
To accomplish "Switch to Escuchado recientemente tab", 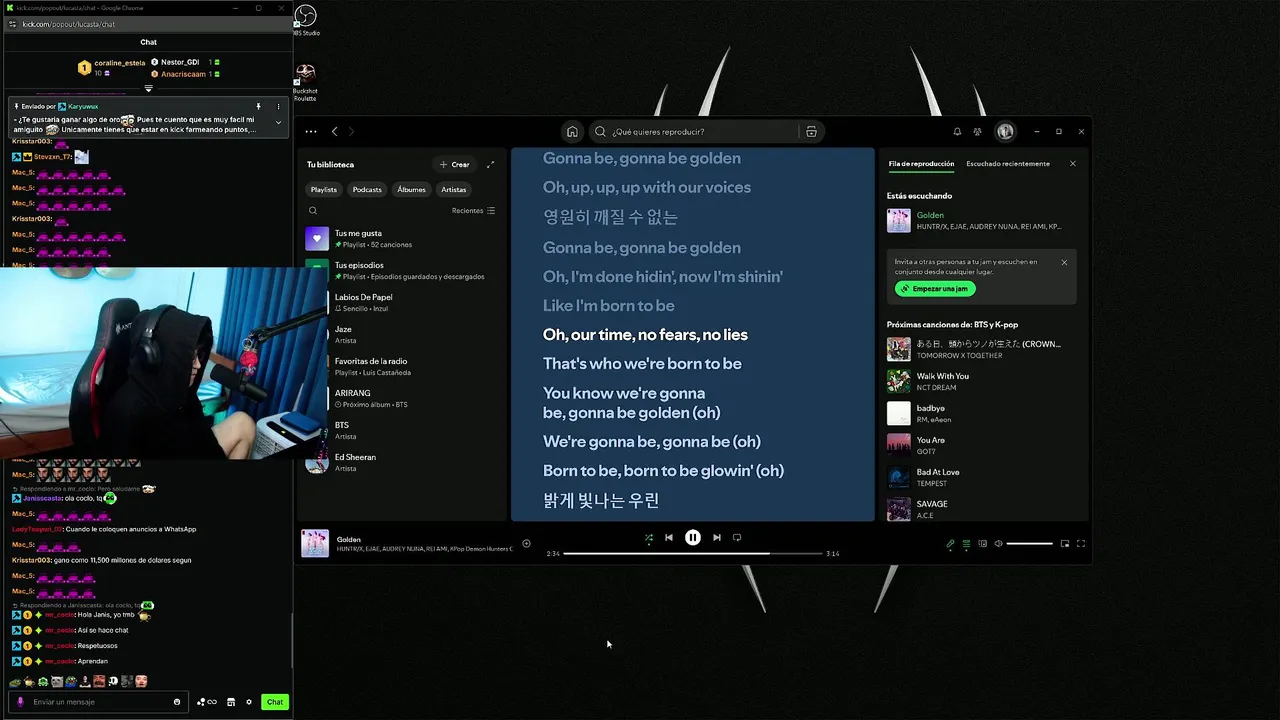I will 1008,164.
